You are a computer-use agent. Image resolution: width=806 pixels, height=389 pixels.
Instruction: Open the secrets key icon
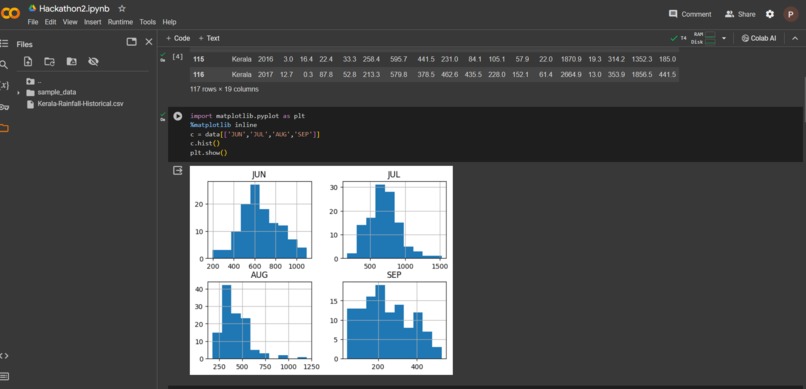pos(4,107)
